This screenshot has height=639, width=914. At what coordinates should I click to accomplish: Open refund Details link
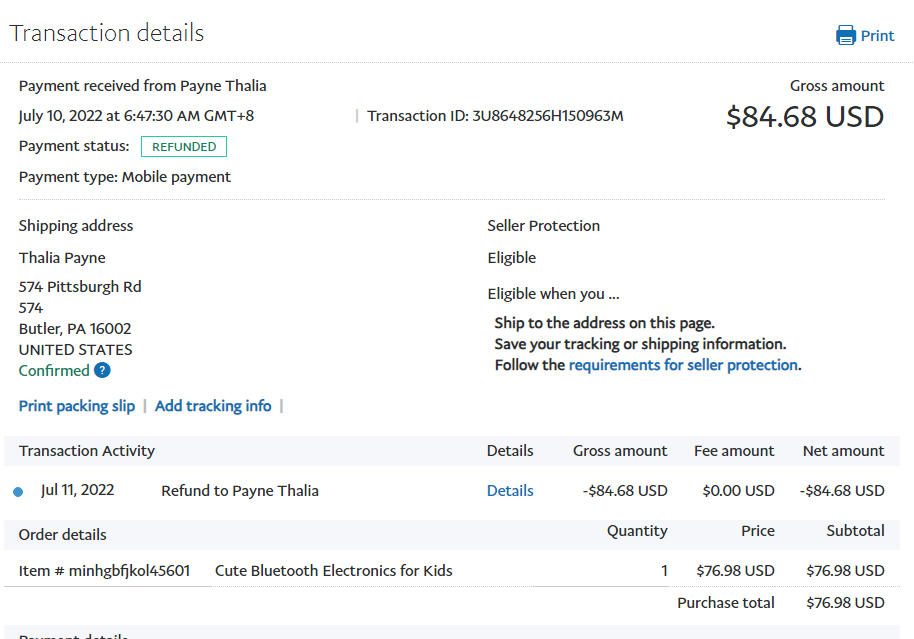coord(510,491)
